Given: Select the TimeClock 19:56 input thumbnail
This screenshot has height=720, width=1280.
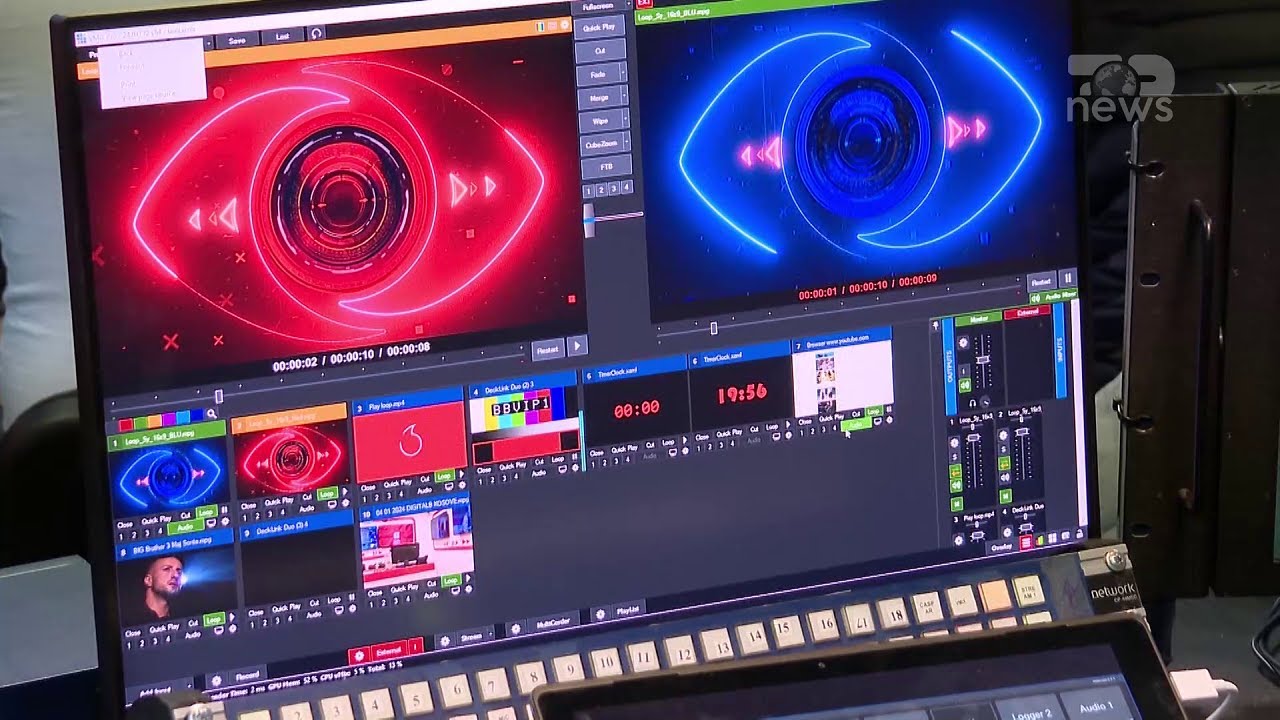Looking at the screenshot, I should (x=742, y=393).
